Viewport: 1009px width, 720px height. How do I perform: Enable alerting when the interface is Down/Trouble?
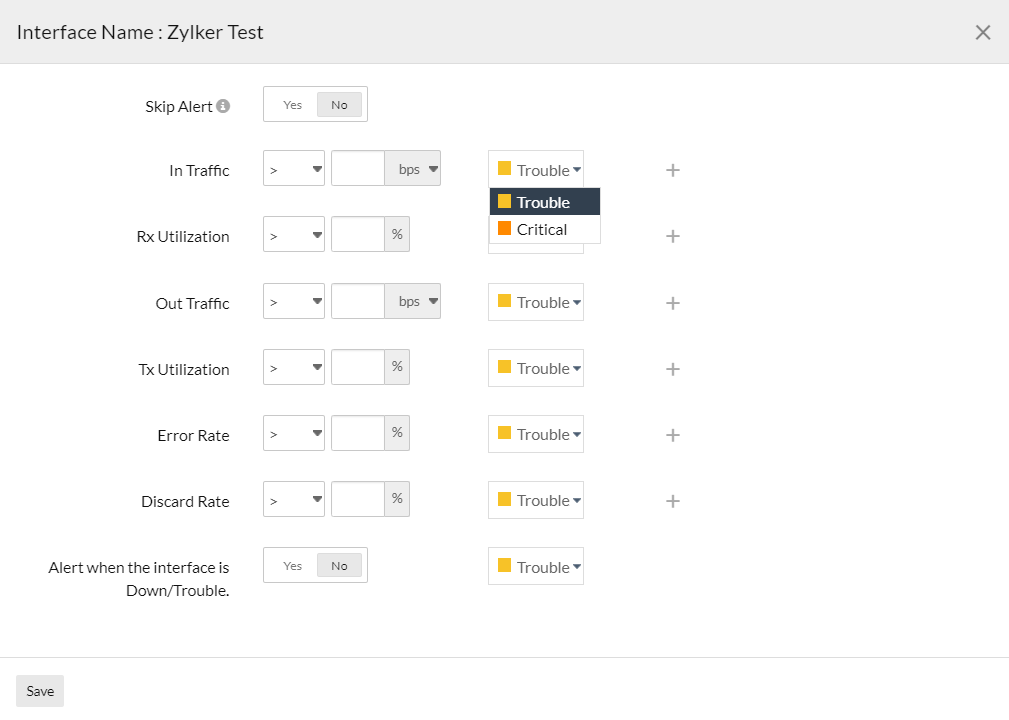[292, 564]
